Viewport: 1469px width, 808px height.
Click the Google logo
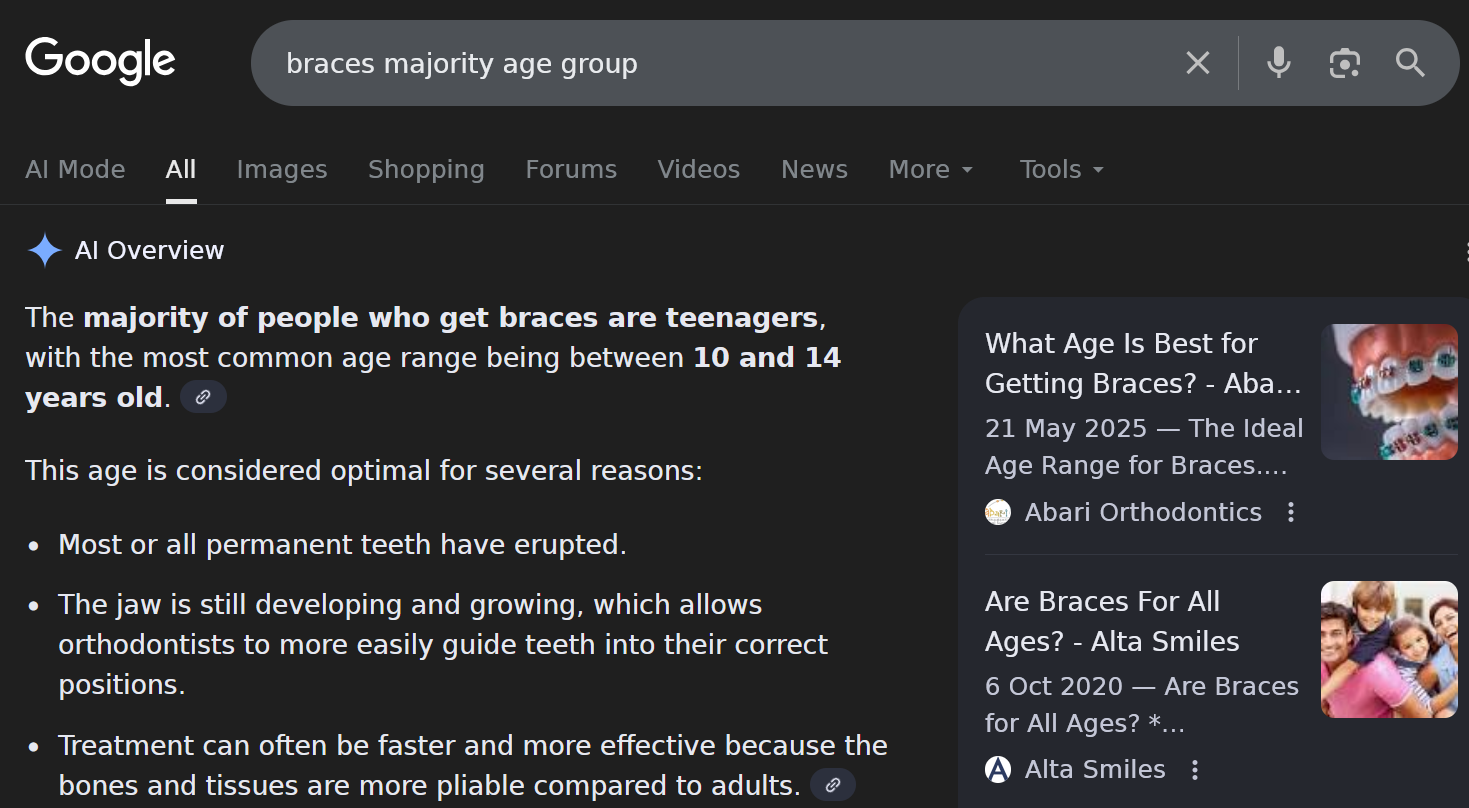pos(100,61)
